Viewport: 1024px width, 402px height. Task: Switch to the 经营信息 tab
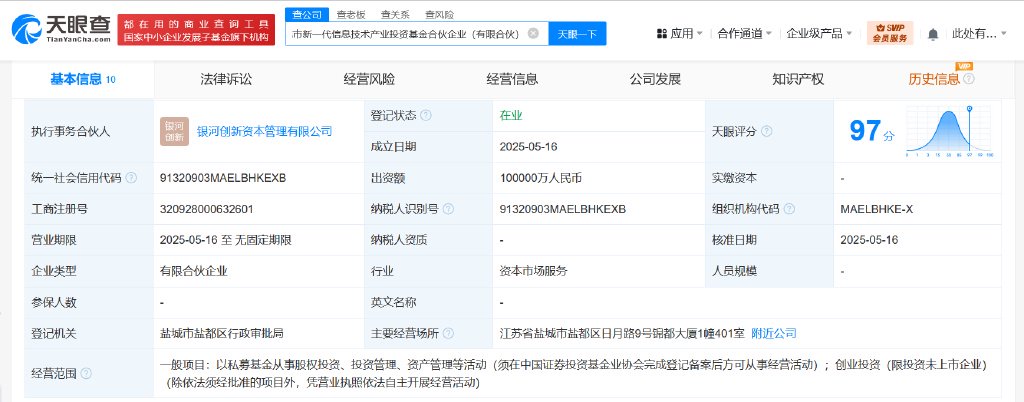[512, 79]
